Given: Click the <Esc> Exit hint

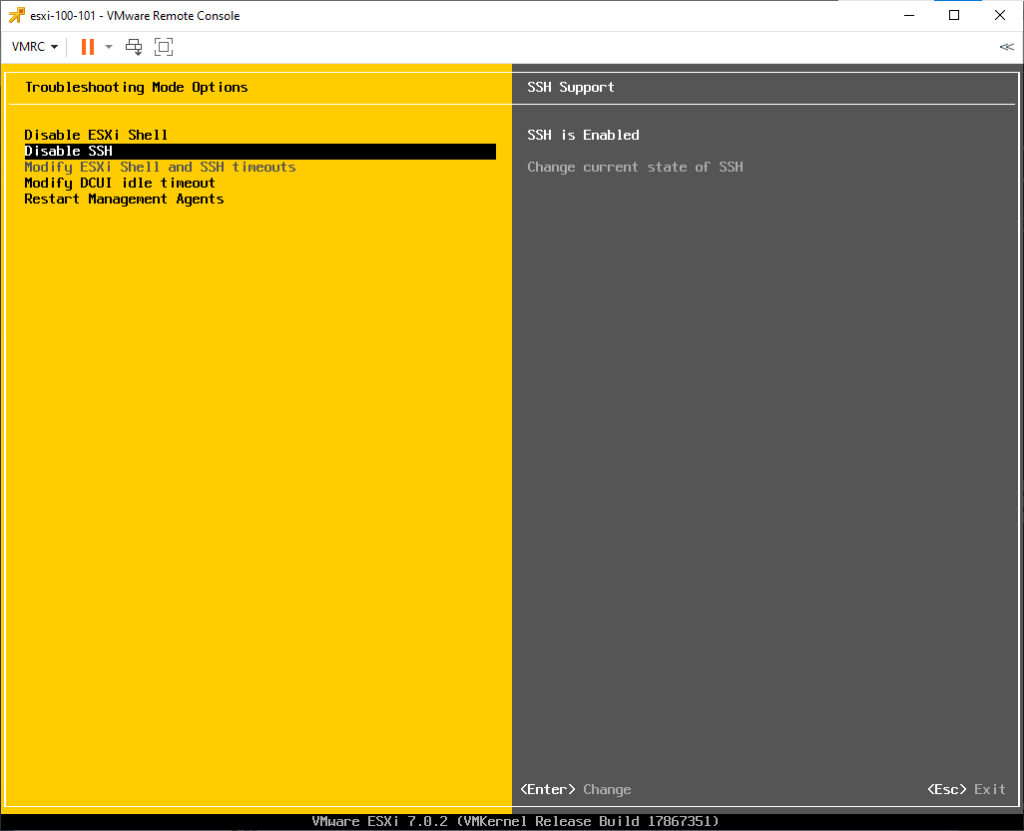Looking at the screenshot, I should [x=966, y=789].
